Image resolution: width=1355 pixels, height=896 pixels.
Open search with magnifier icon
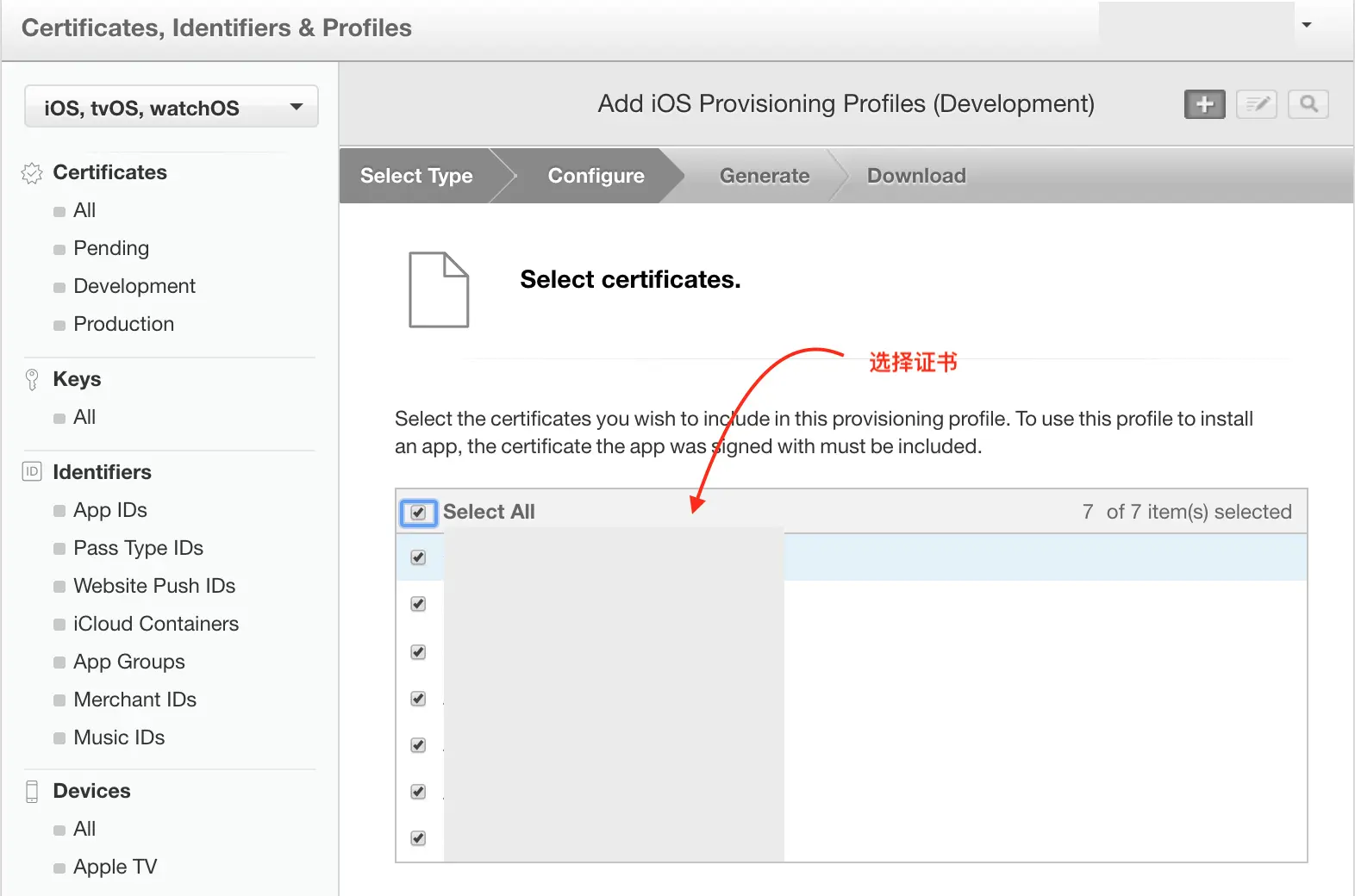(x=1308, y=104)
